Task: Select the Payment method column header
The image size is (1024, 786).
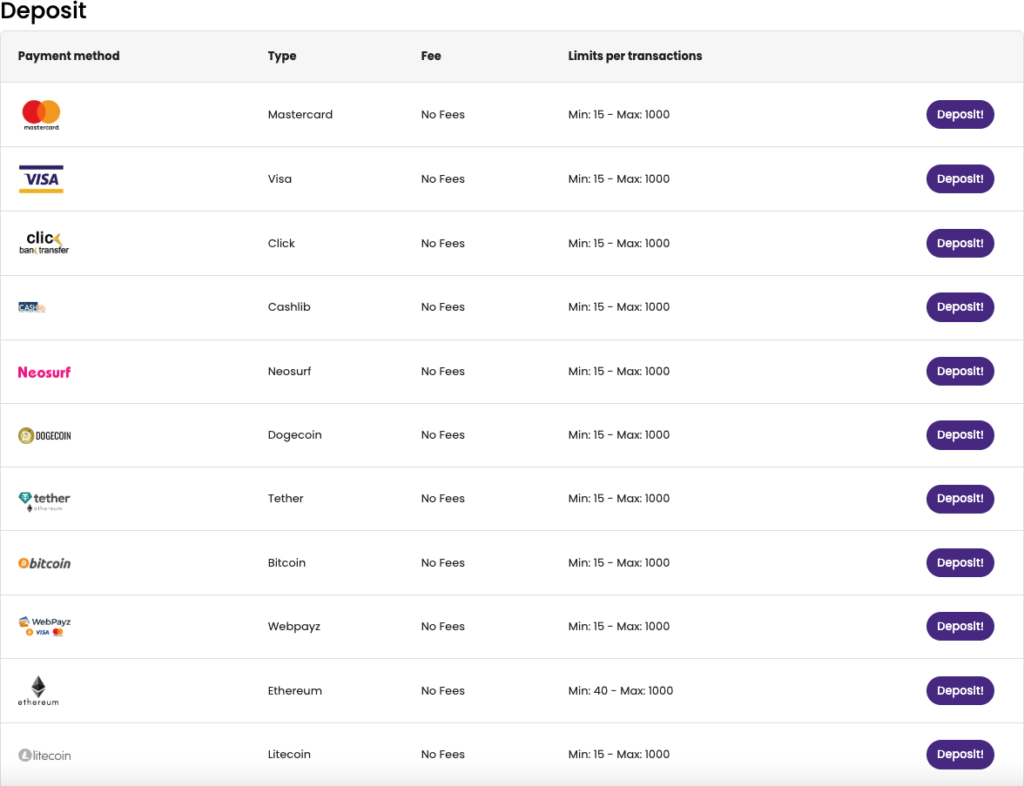Action: [x=68, y=56]
